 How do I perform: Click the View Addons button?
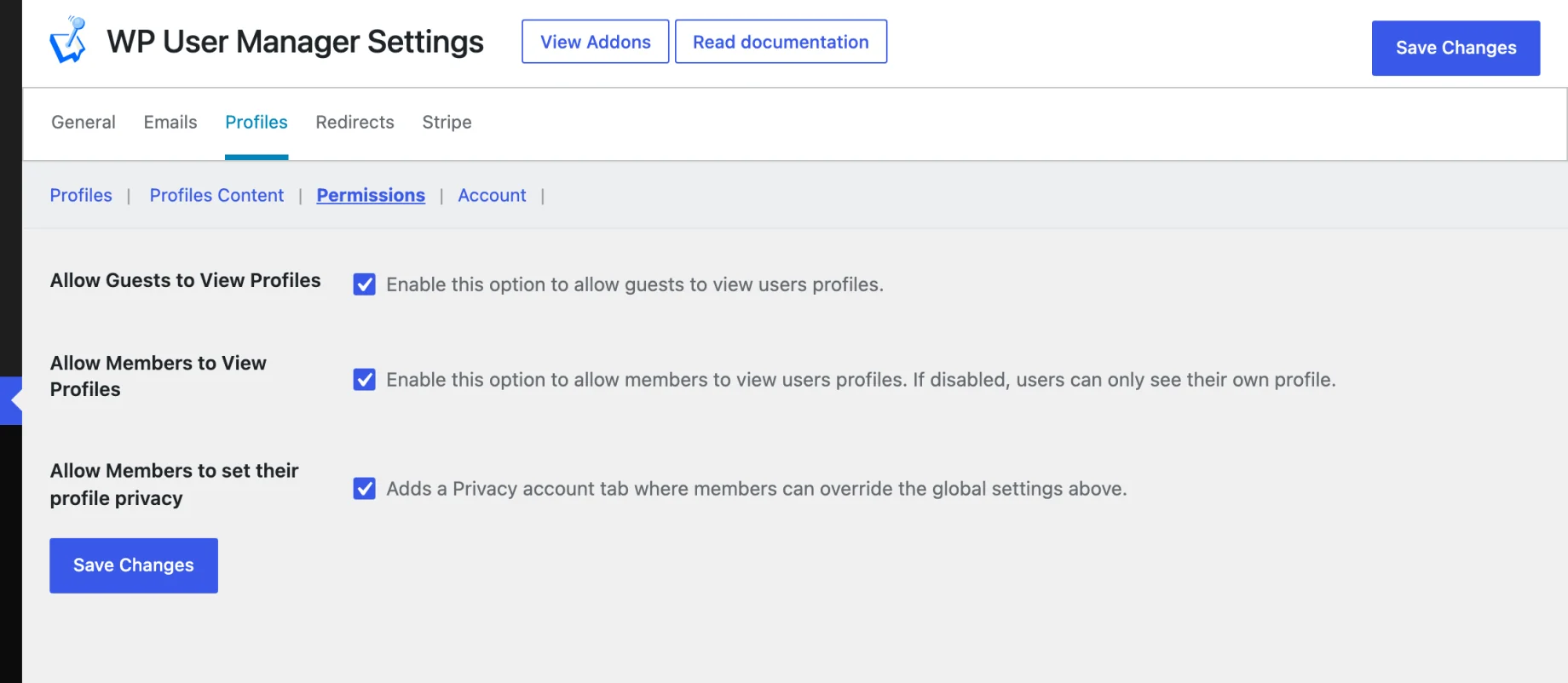pos(595,42)
